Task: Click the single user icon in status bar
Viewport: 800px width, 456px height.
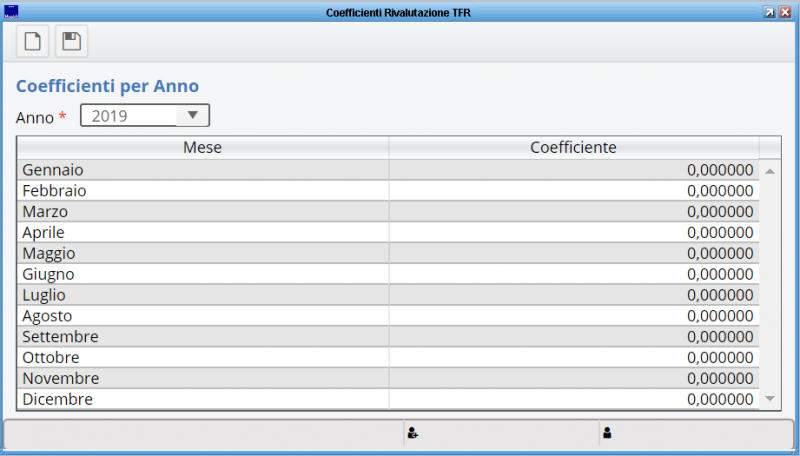Action: tap(607, 433)
